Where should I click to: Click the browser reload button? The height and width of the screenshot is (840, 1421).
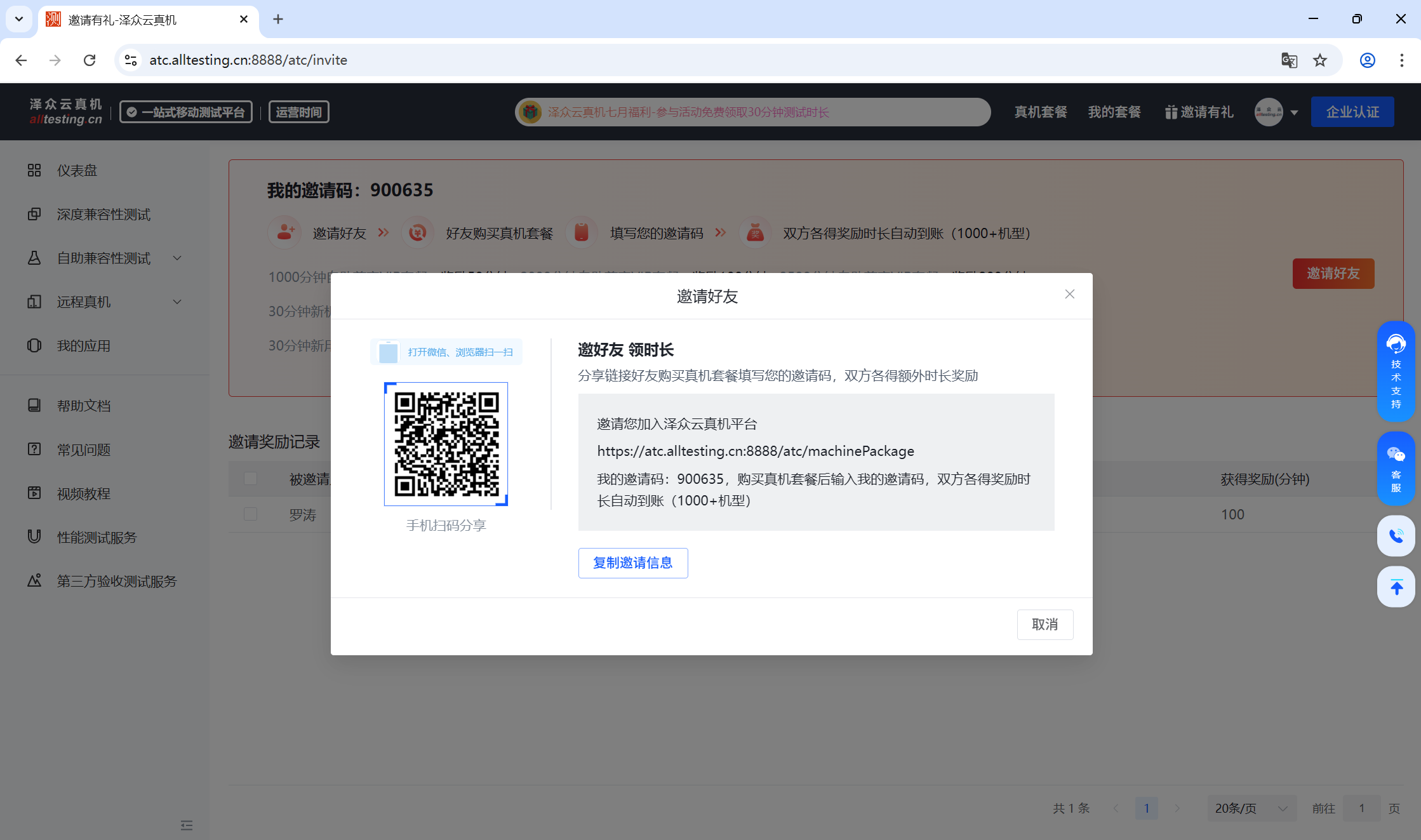click(90, 60)
